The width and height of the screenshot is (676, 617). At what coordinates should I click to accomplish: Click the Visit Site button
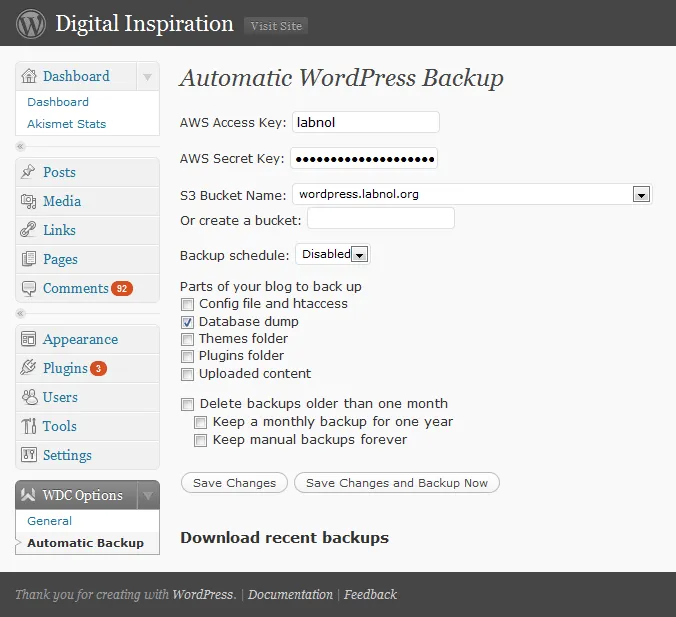pos(276,26)
